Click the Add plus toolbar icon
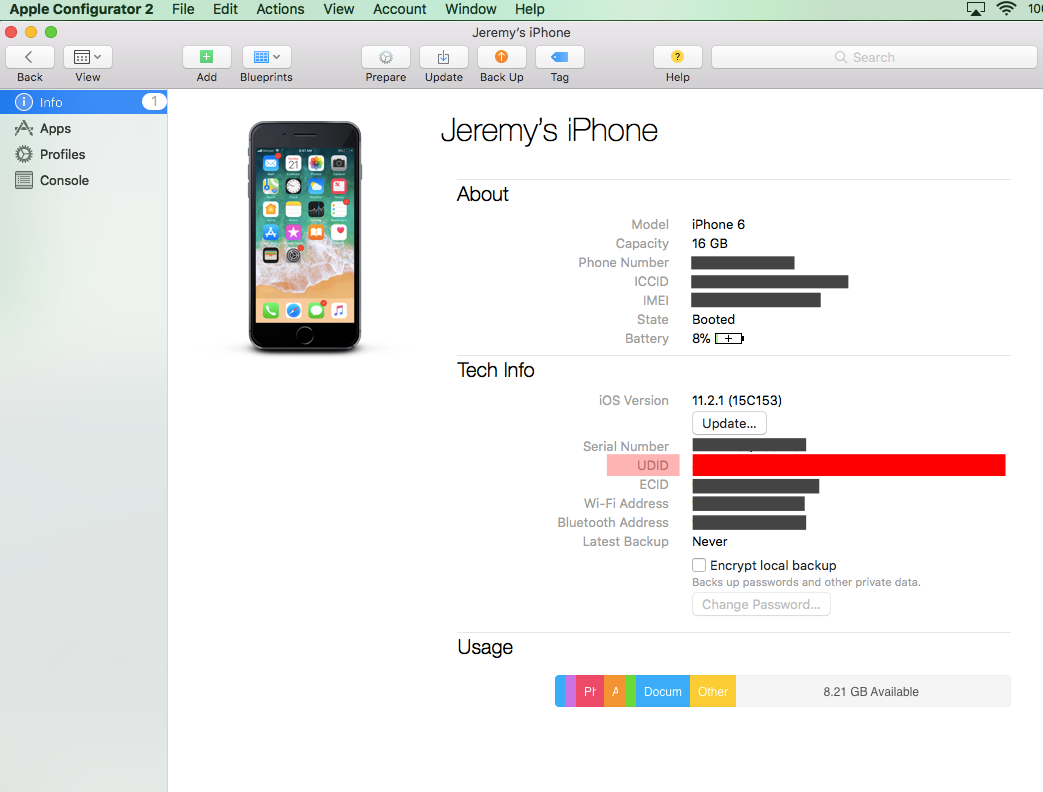 coord(207,57)
